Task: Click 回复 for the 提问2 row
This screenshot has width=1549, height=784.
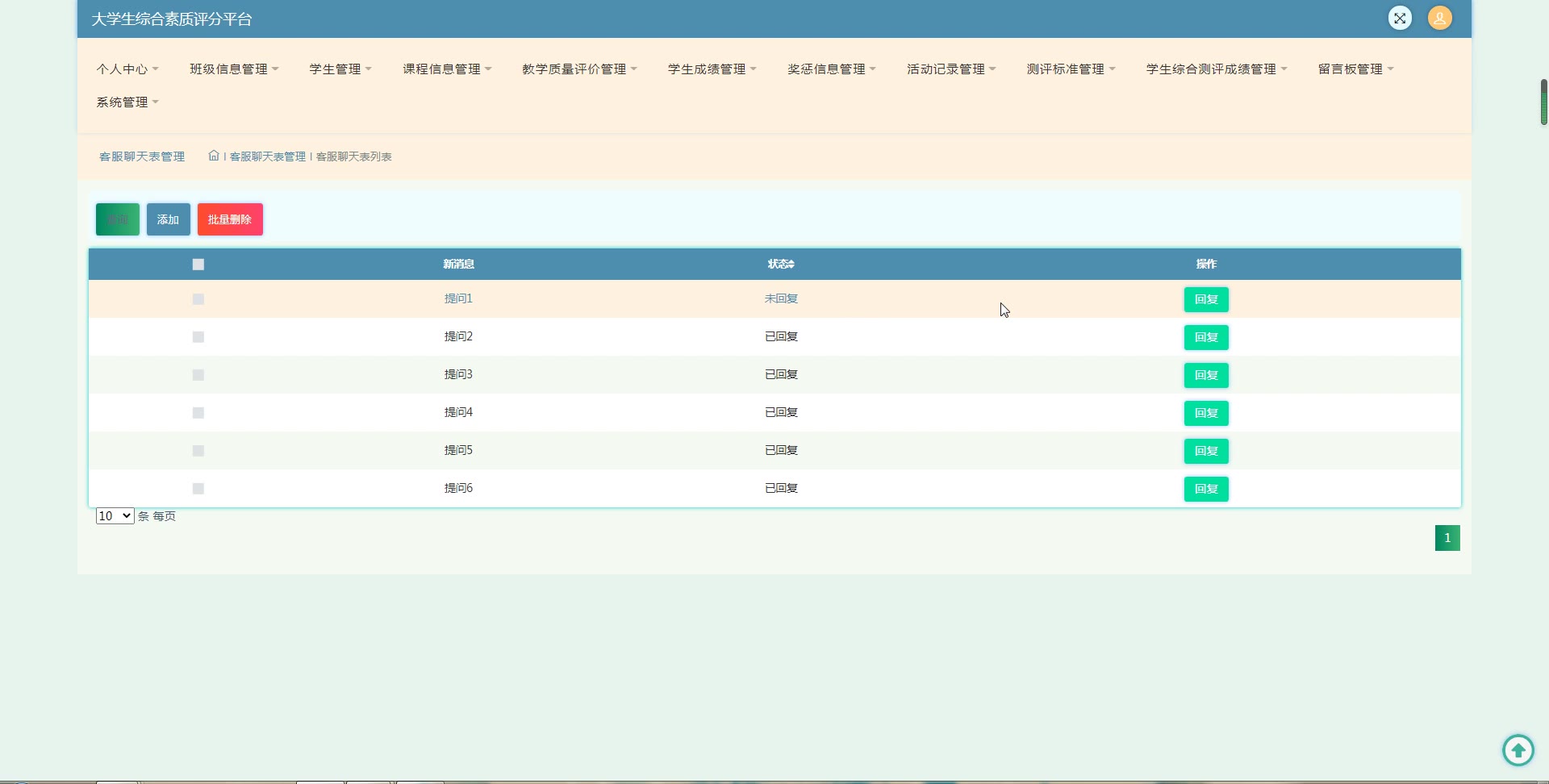Action: 1206,337
